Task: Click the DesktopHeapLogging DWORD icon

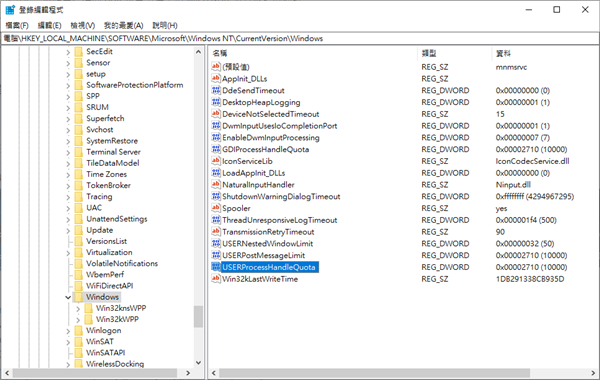Action: (216, 103)
